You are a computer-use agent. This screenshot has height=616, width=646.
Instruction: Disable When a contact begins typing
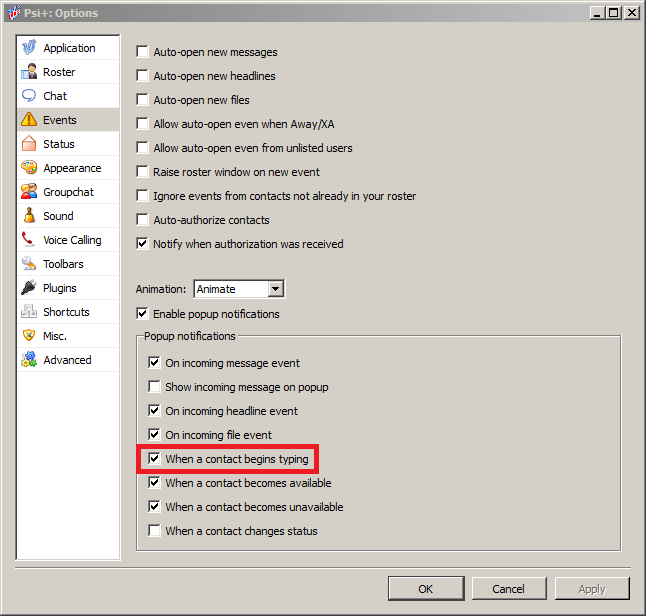pyautogui.click(x=155, y=459)
